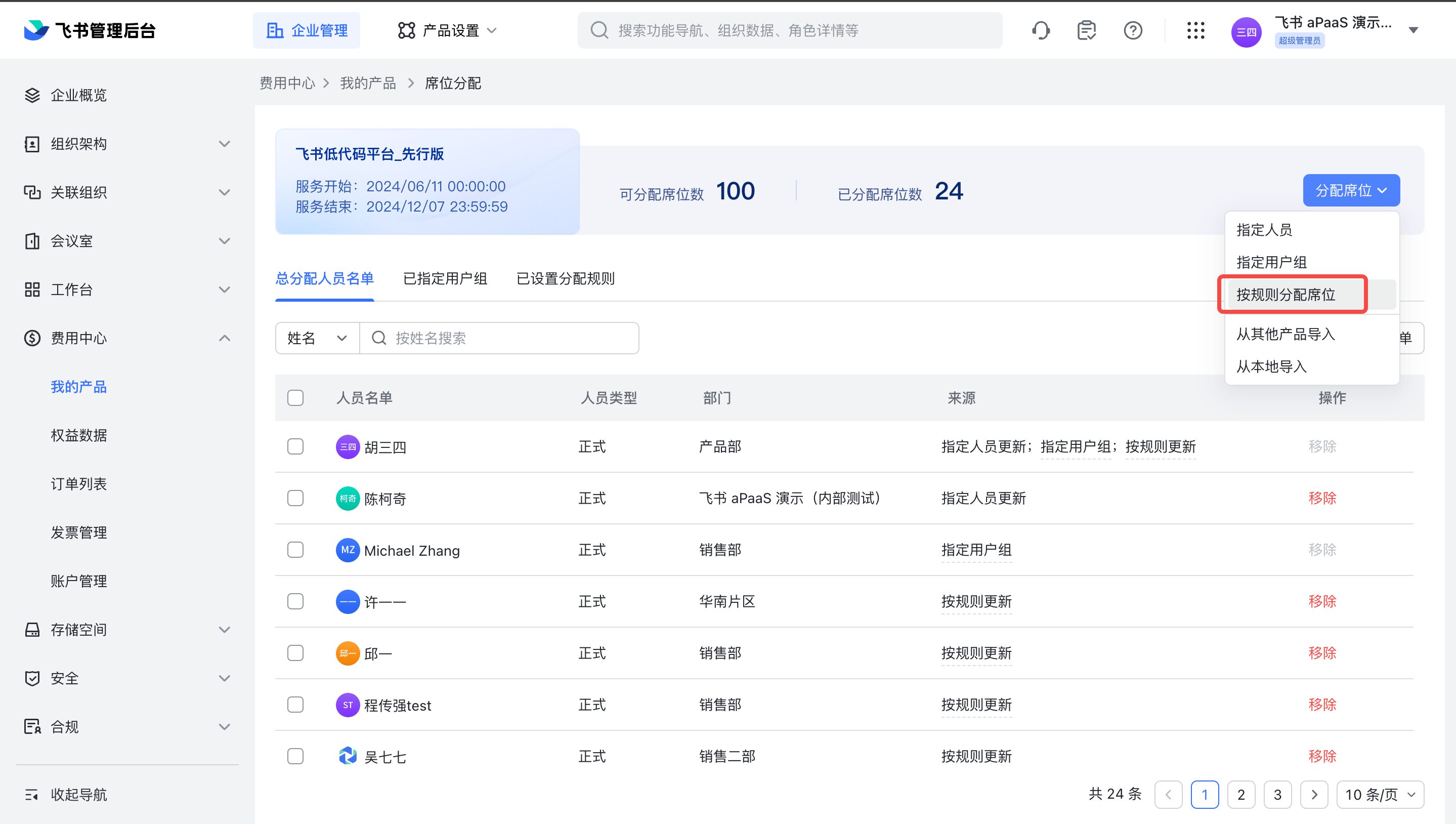Open the 产品设置 dropdown

pyautogui.click(x=447, y=30)
